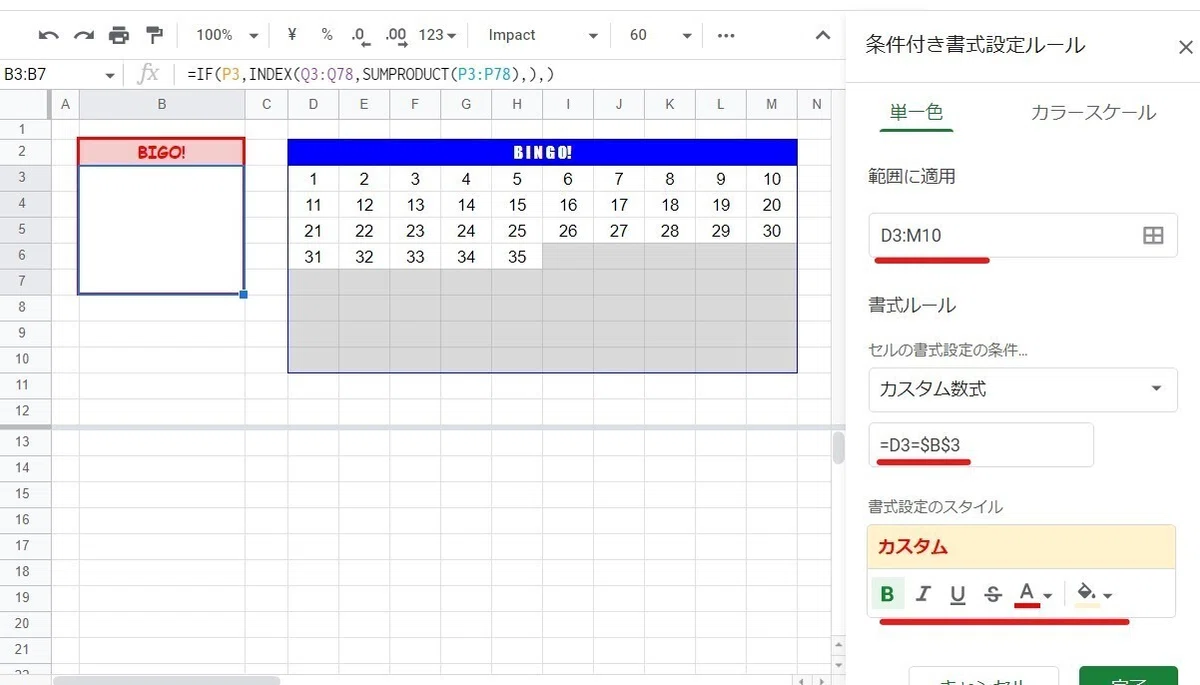Image resolution: width=1200 pixels, height=685 pixels.
Task: Open the fill color picker in style
Action: 1094,595
